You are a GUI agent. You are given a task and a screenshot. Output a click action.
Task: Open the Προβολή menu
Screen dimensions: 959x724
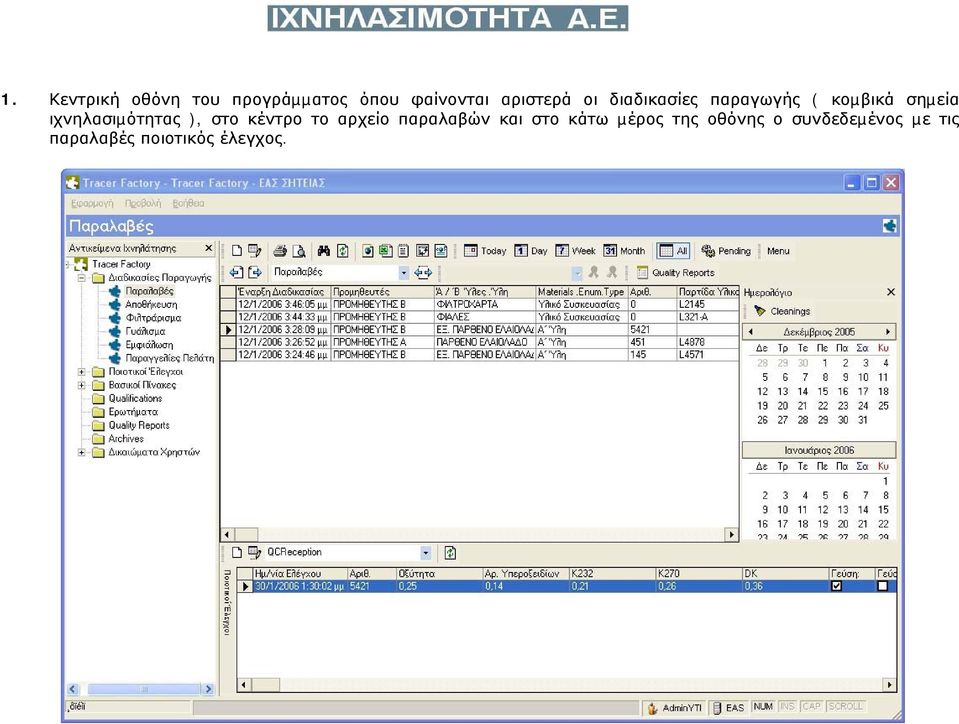(143, 203)
